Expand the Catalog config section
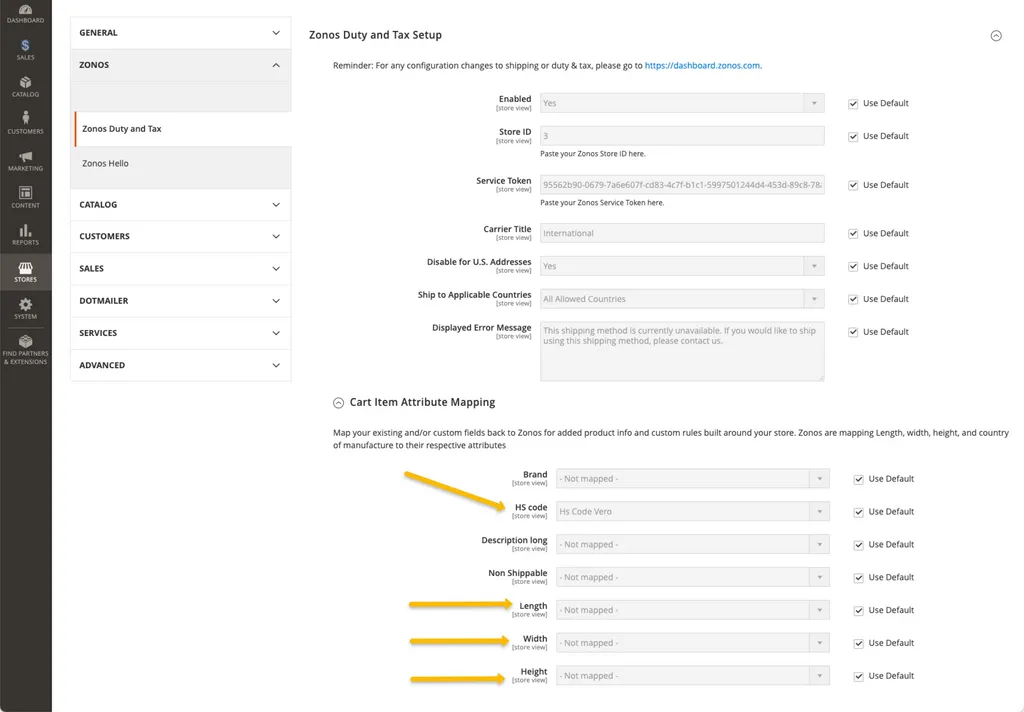 [180, 204]
